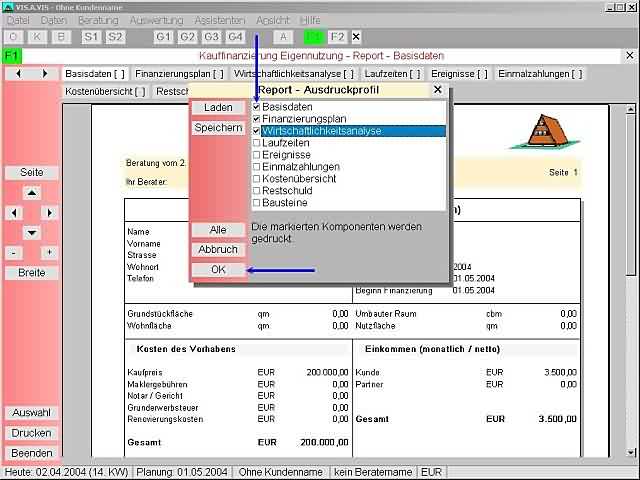Switch to the Basisdaten [ ] tab
The height and width of the screenshot is (480, 640).
[95, 74]
